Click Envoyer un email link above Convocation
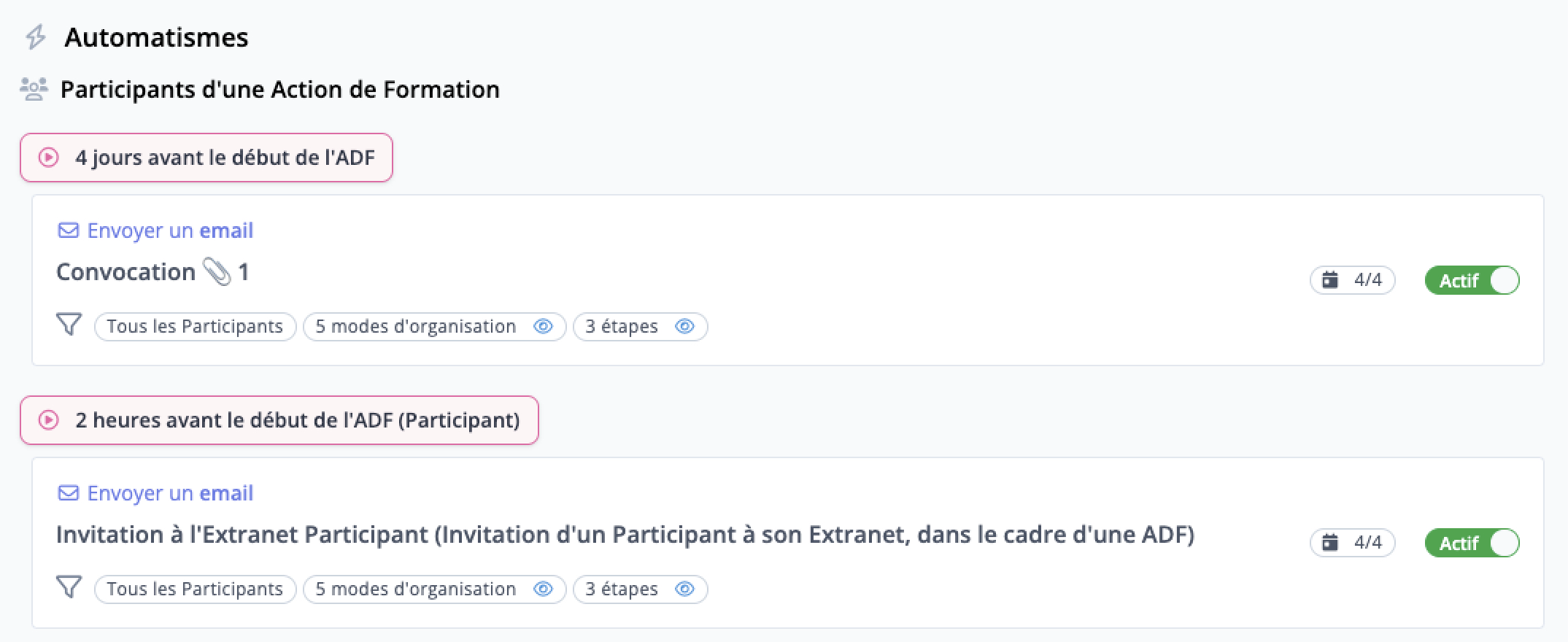 coord(170,231)
